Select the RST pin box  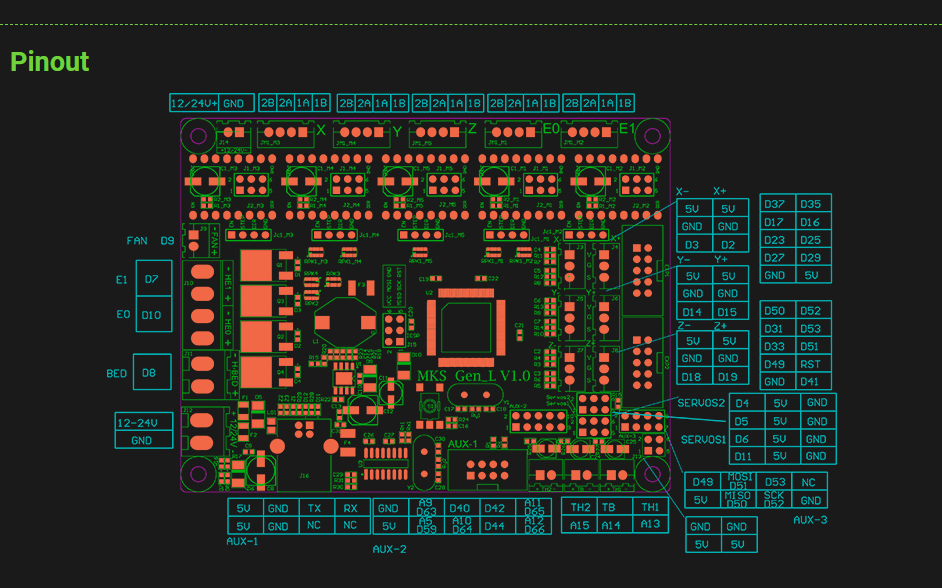tap(811, 364)
